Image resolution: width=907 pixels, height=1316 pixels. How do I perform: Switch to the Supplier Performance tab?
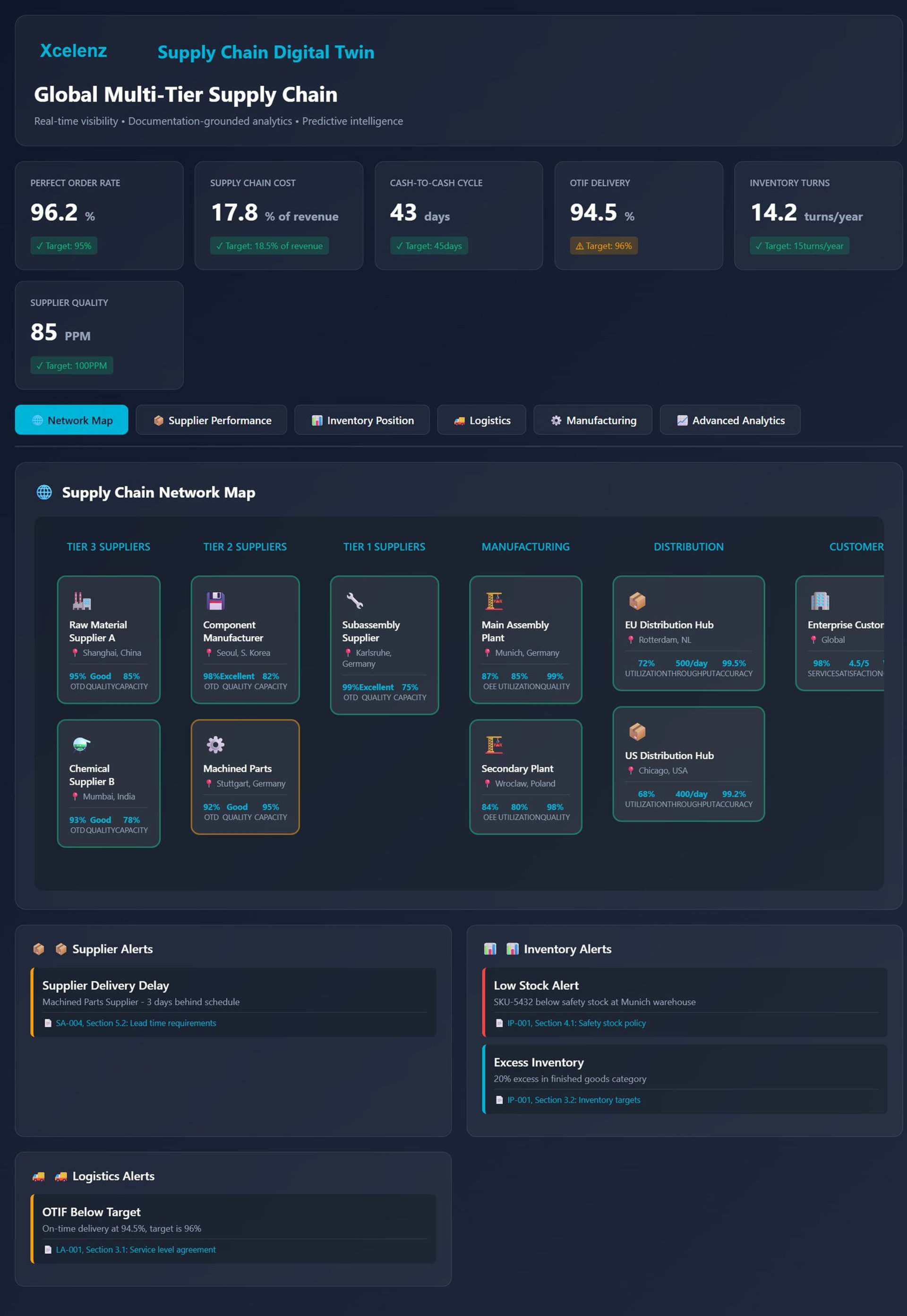tap(212, 420)
